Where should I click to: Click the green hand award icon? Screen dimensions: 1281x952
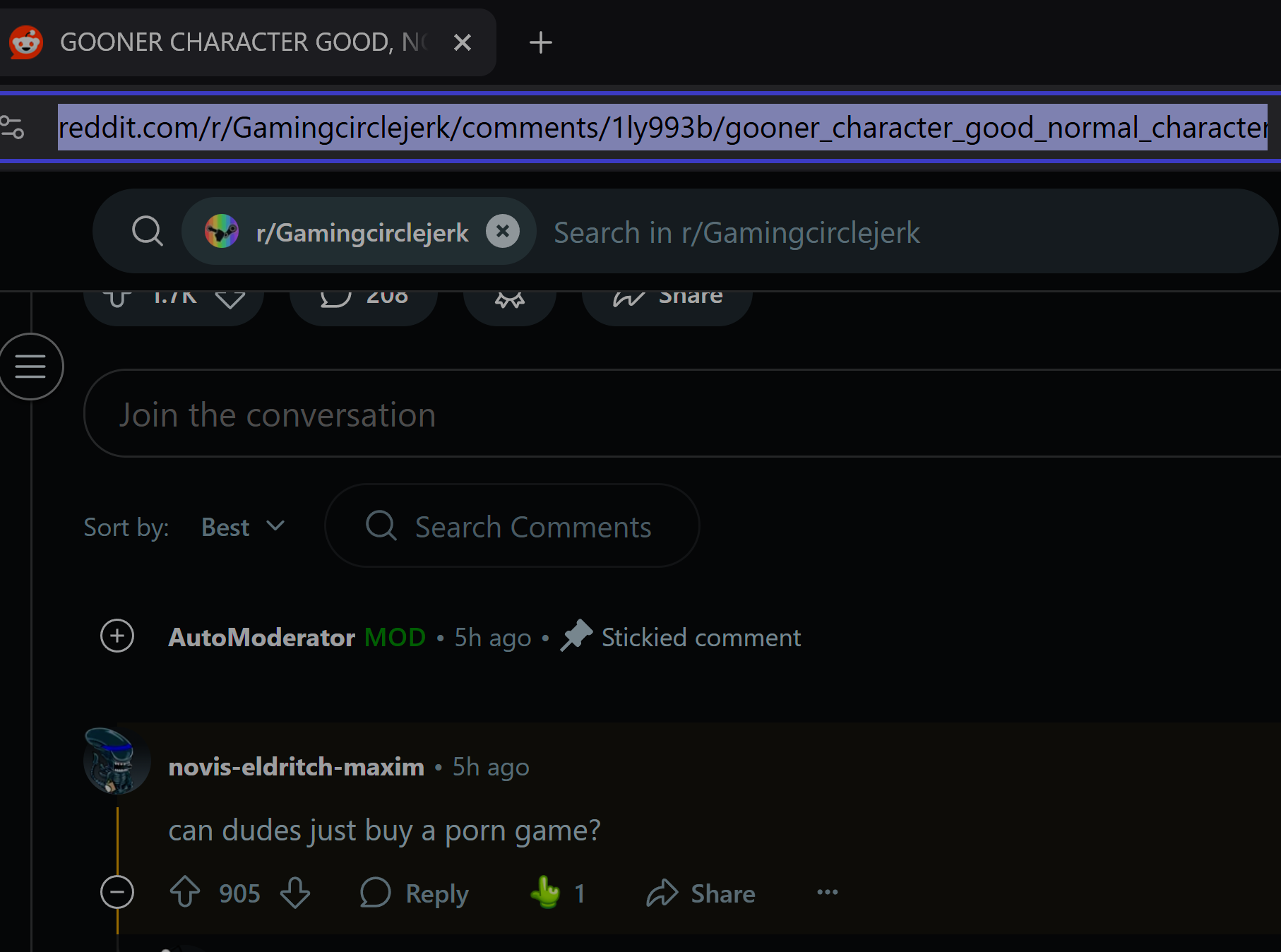pyautogui.click(x=545, y=892)
